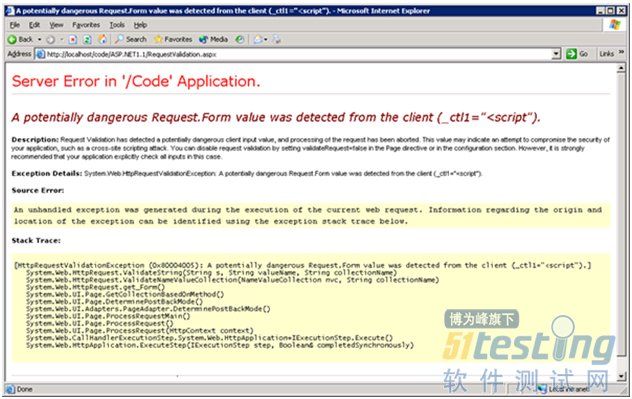This screenshot has height=399, width=632.
Task: Click the italic potentially dangerous Request.Form message
Action: [x=276, y=117]
